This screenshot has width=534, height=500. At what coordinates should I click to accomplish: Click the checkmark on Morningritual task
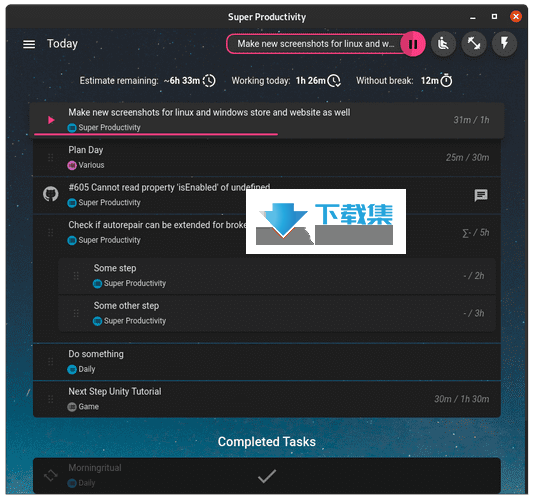tap(267, 476)
